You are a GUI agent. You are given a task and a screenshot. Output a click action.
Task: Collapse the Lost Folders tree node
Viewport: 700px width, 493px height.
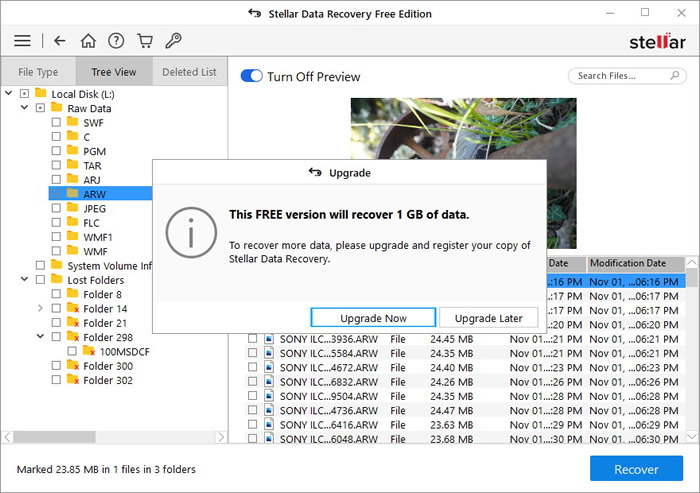point(24,280)
